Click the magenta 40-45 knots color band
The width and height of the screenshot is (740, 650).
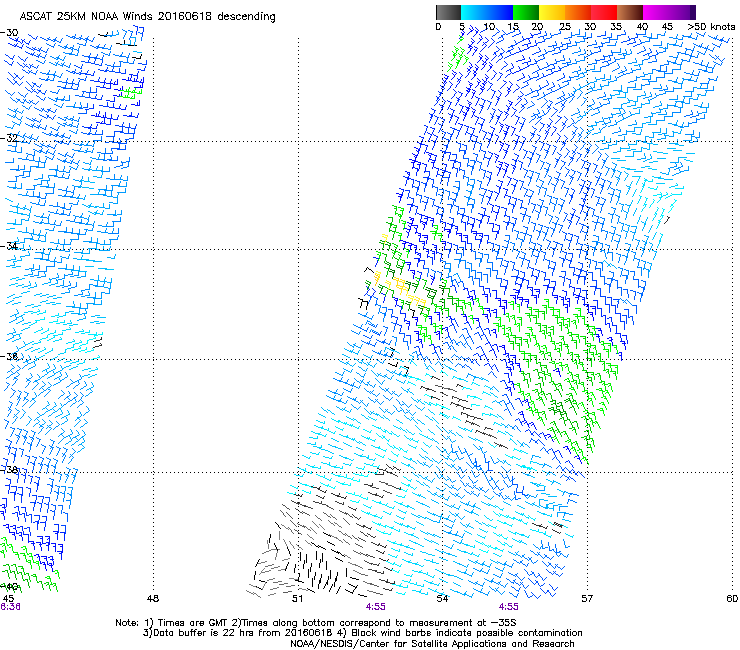tap(656, 12)
